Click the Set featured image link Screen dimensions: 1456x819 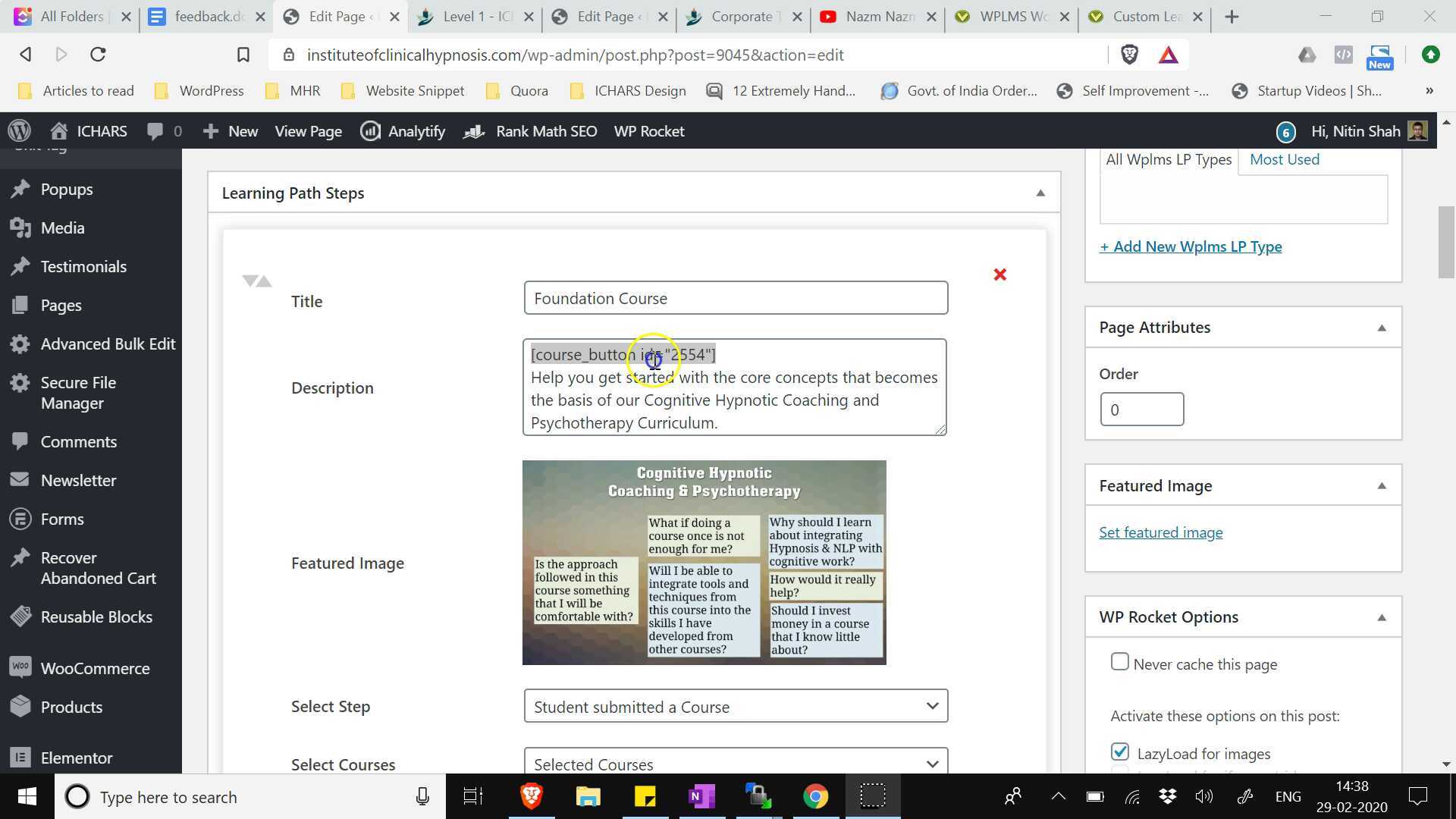click(1161, 532)
